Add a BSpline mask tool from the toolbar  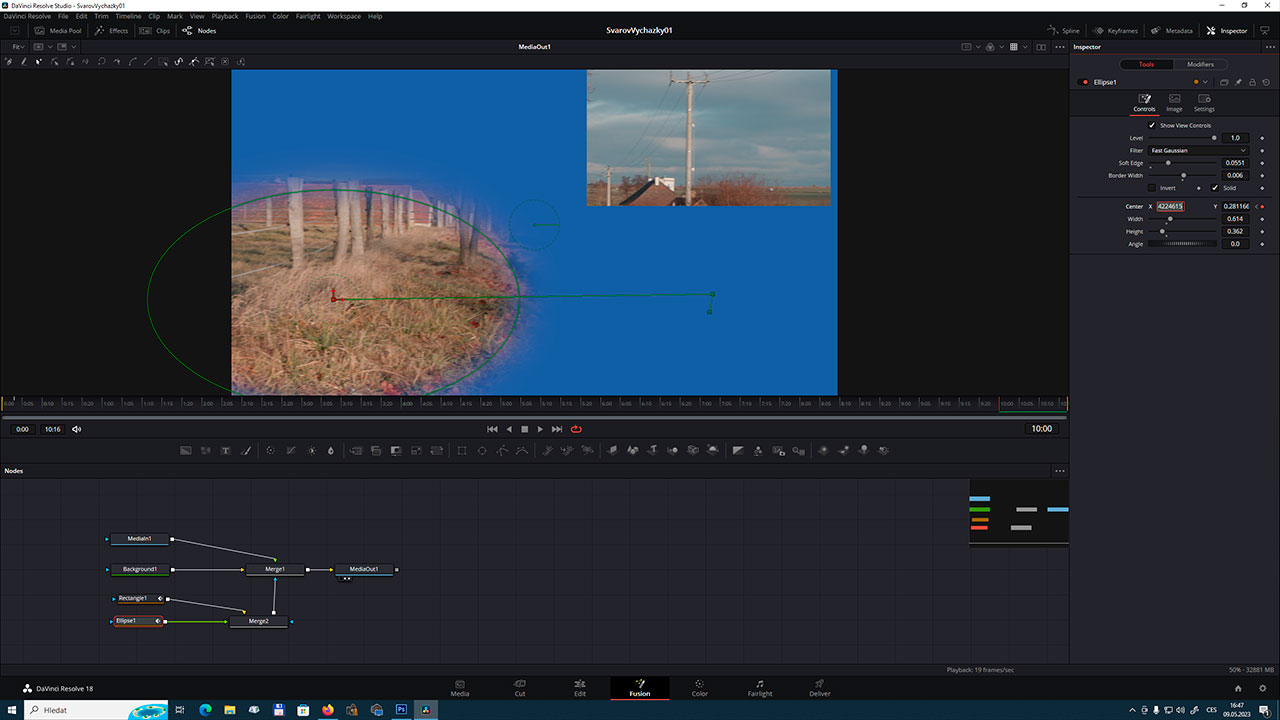tap(523, 451)
